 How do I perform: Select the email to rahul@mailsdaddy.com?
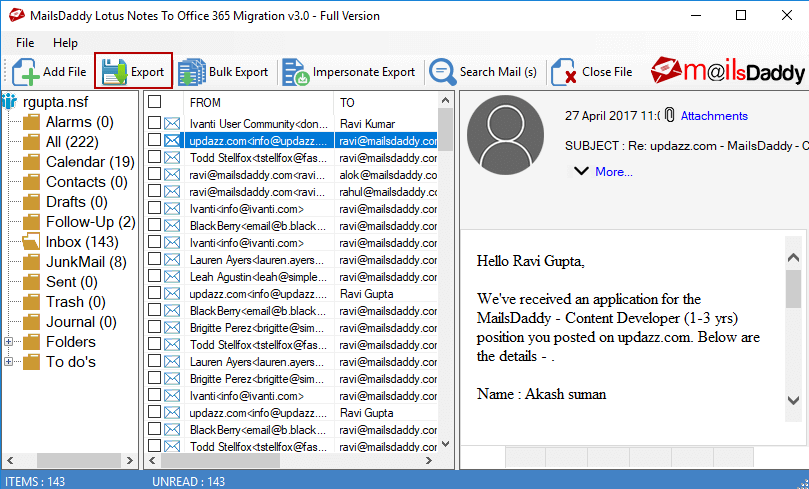point(292,192)
